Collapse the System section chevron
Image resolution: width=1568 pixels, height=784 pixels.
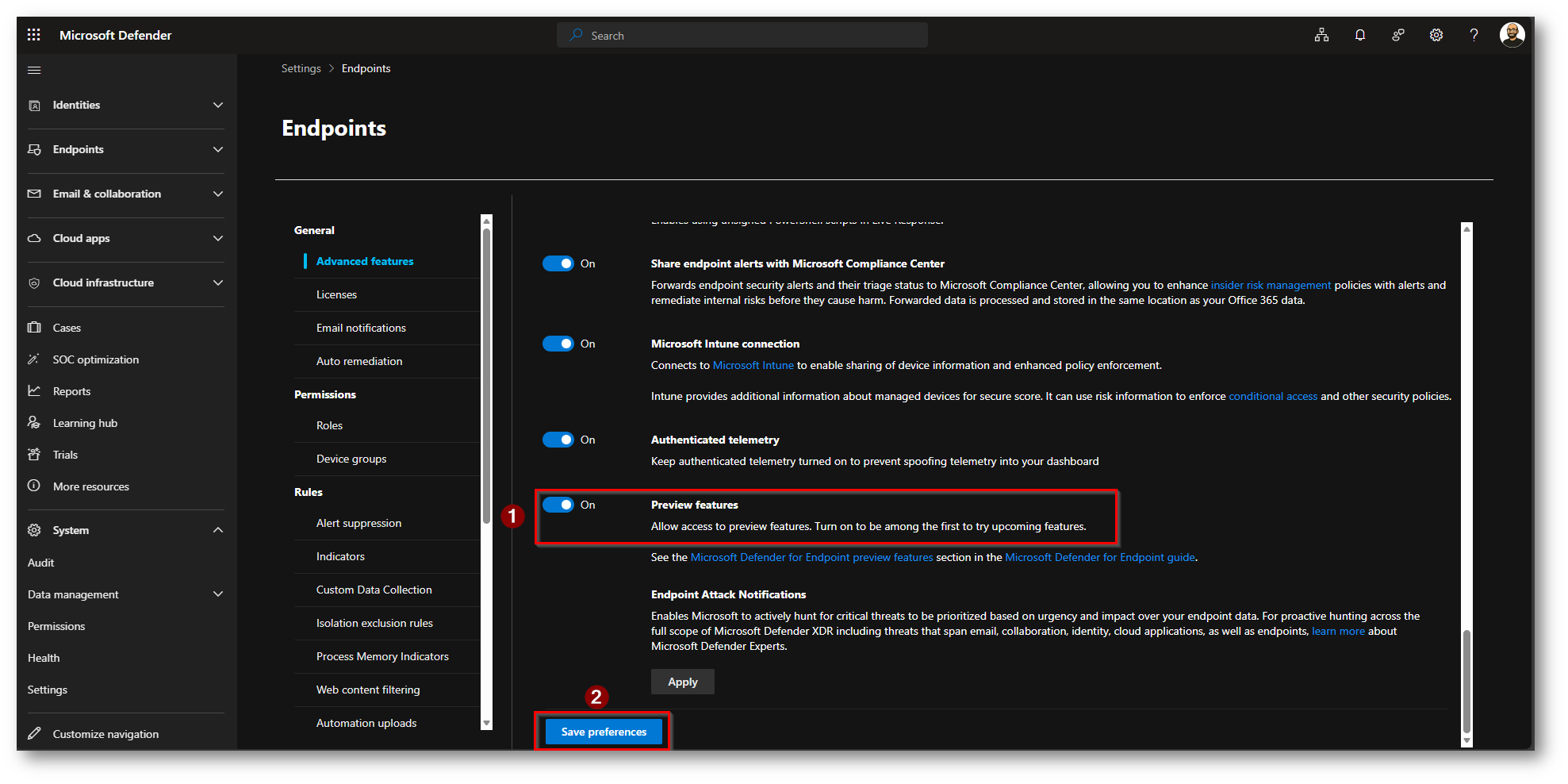(218, 530)
